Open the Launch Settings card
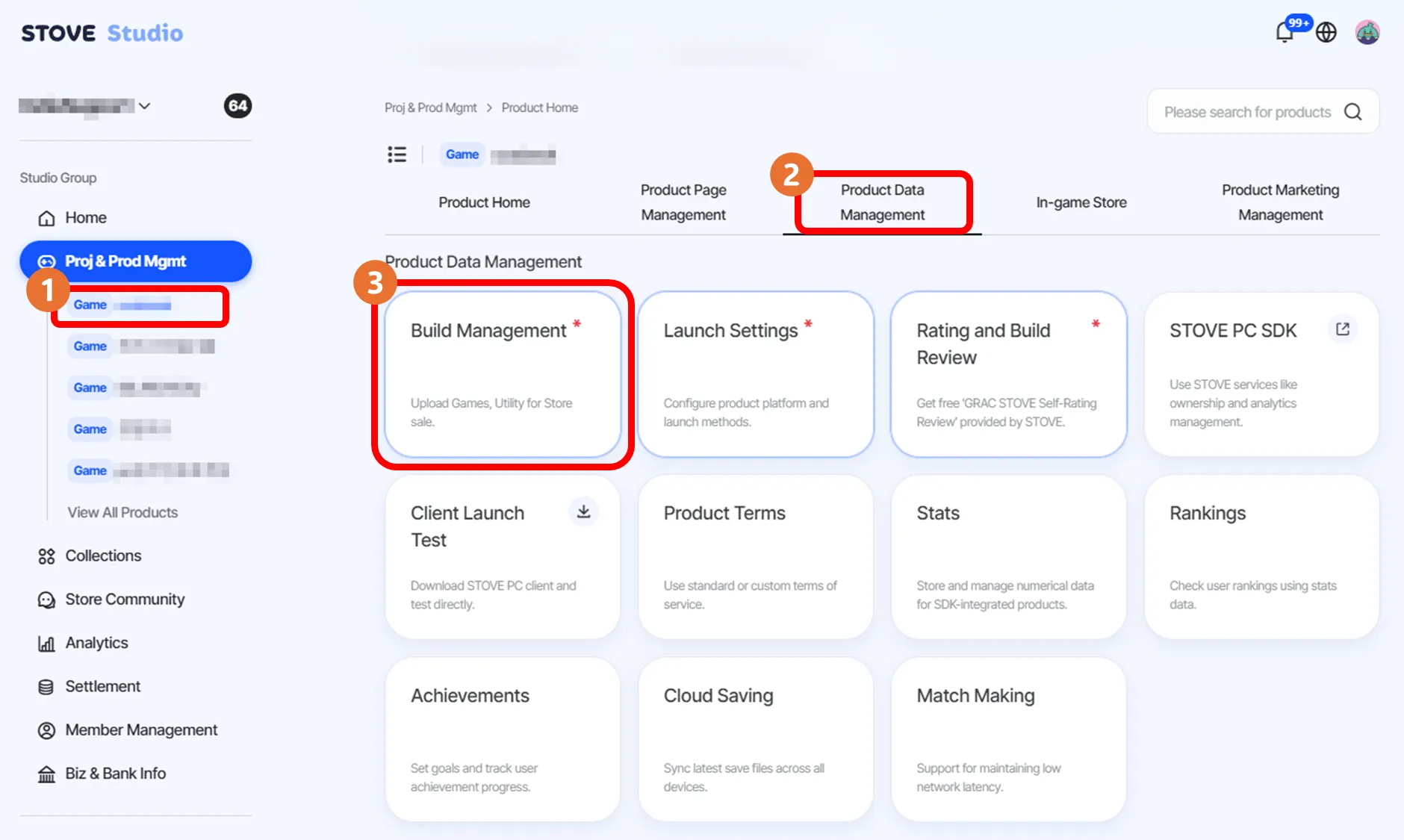The image size is (1404, 840). (x=756, y=374)
